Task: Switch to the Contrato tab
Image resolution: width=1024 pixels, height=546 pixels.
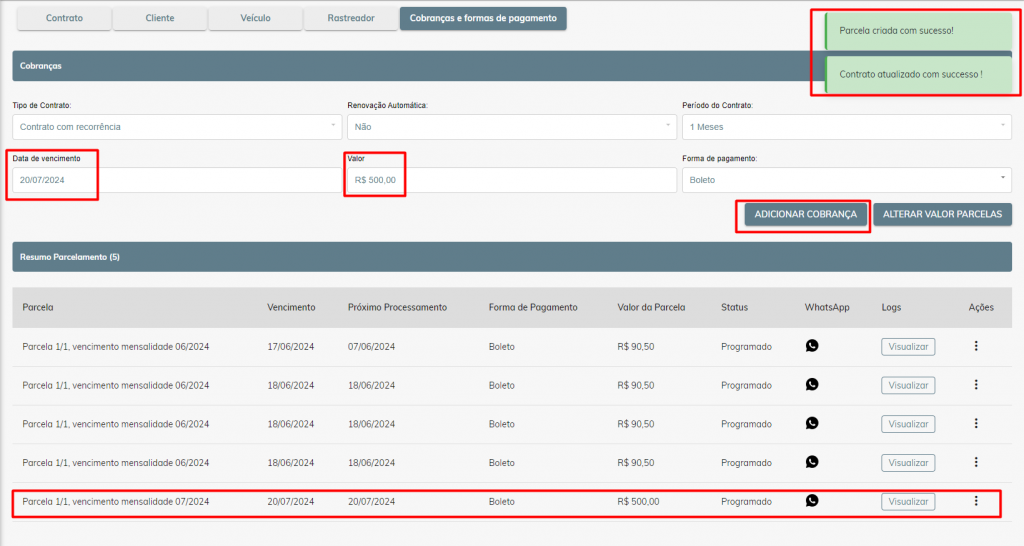Action: tap(64, 18)
